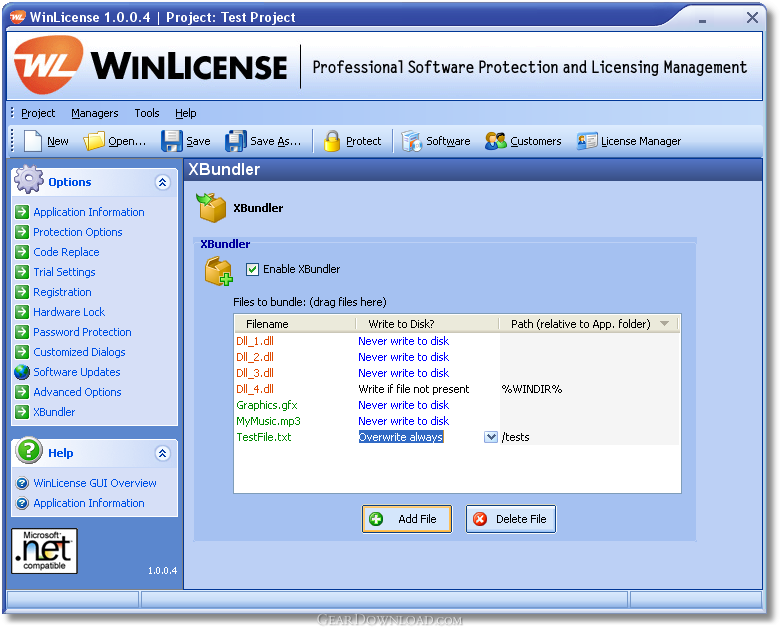Viewport: 781px width, 628px height.
Task: Click globe icon beside Software Updates
Action: 22,372
